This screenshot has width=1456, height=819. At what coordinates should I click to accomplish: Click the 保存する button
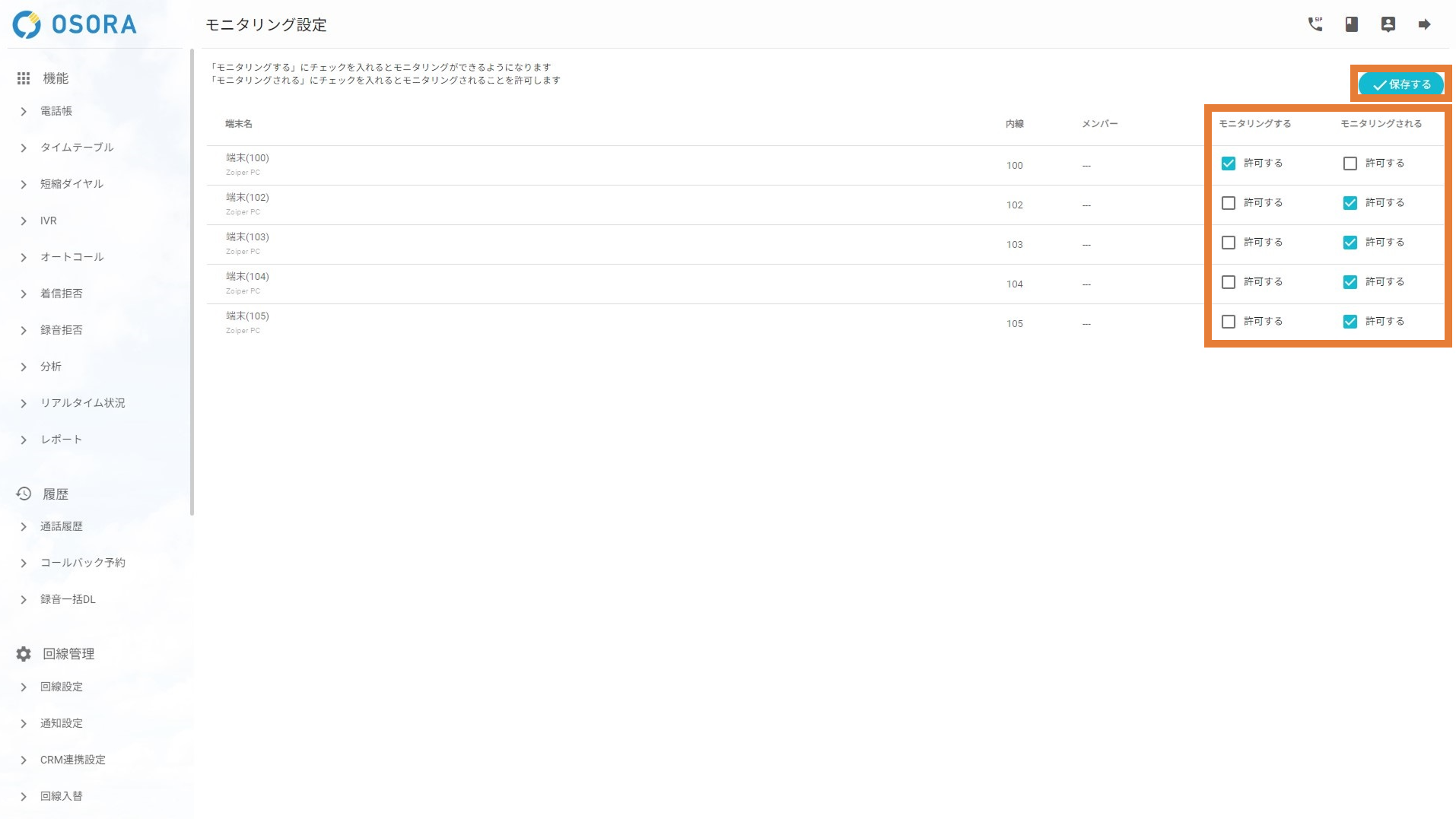click(x=1400, y=84)
